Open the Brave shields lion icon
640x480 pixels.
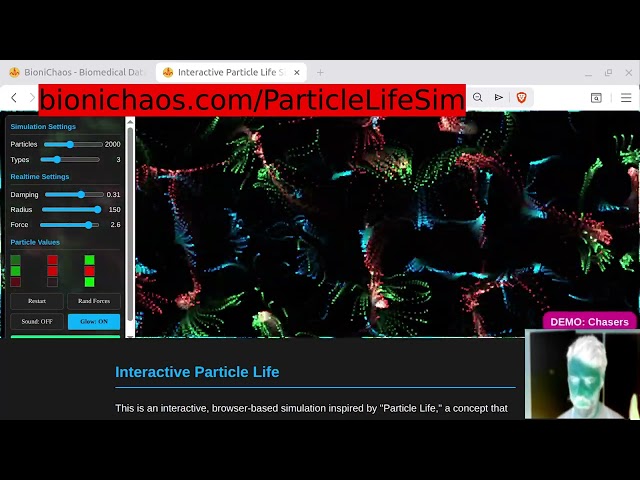click(521, 98)
